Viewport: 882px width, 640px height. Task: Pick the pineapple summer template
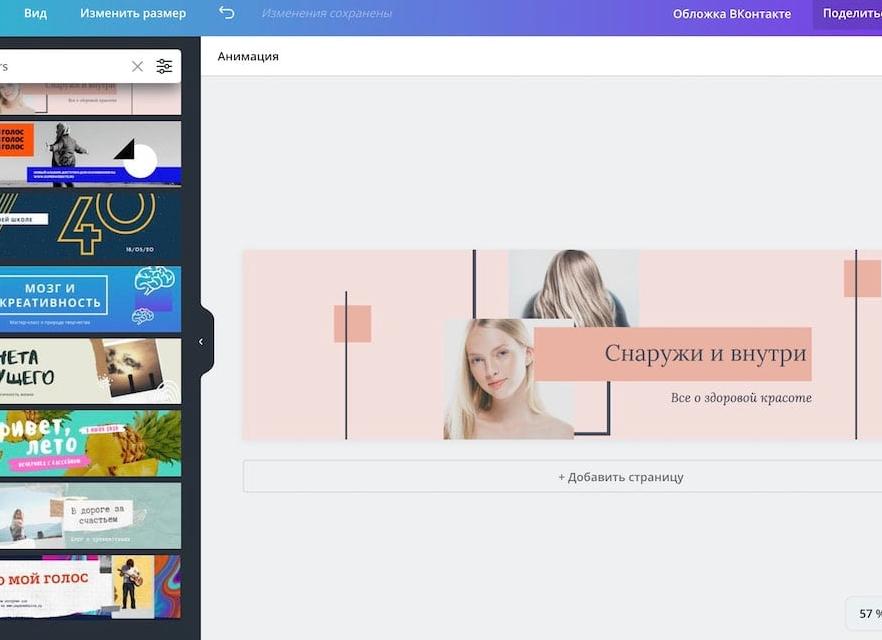pyautogui.click(x=90, y=442)
